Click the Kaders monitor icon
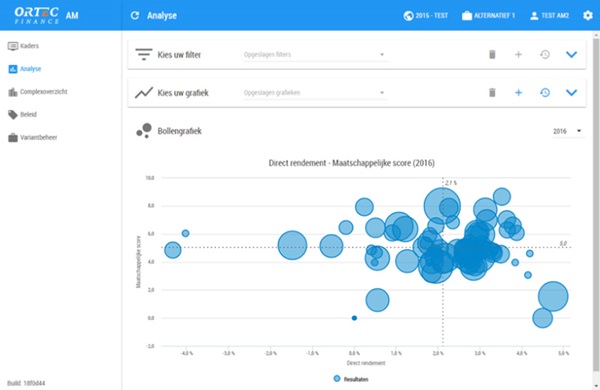This screenshot has width=600, height=390. [x=13, y=46]
